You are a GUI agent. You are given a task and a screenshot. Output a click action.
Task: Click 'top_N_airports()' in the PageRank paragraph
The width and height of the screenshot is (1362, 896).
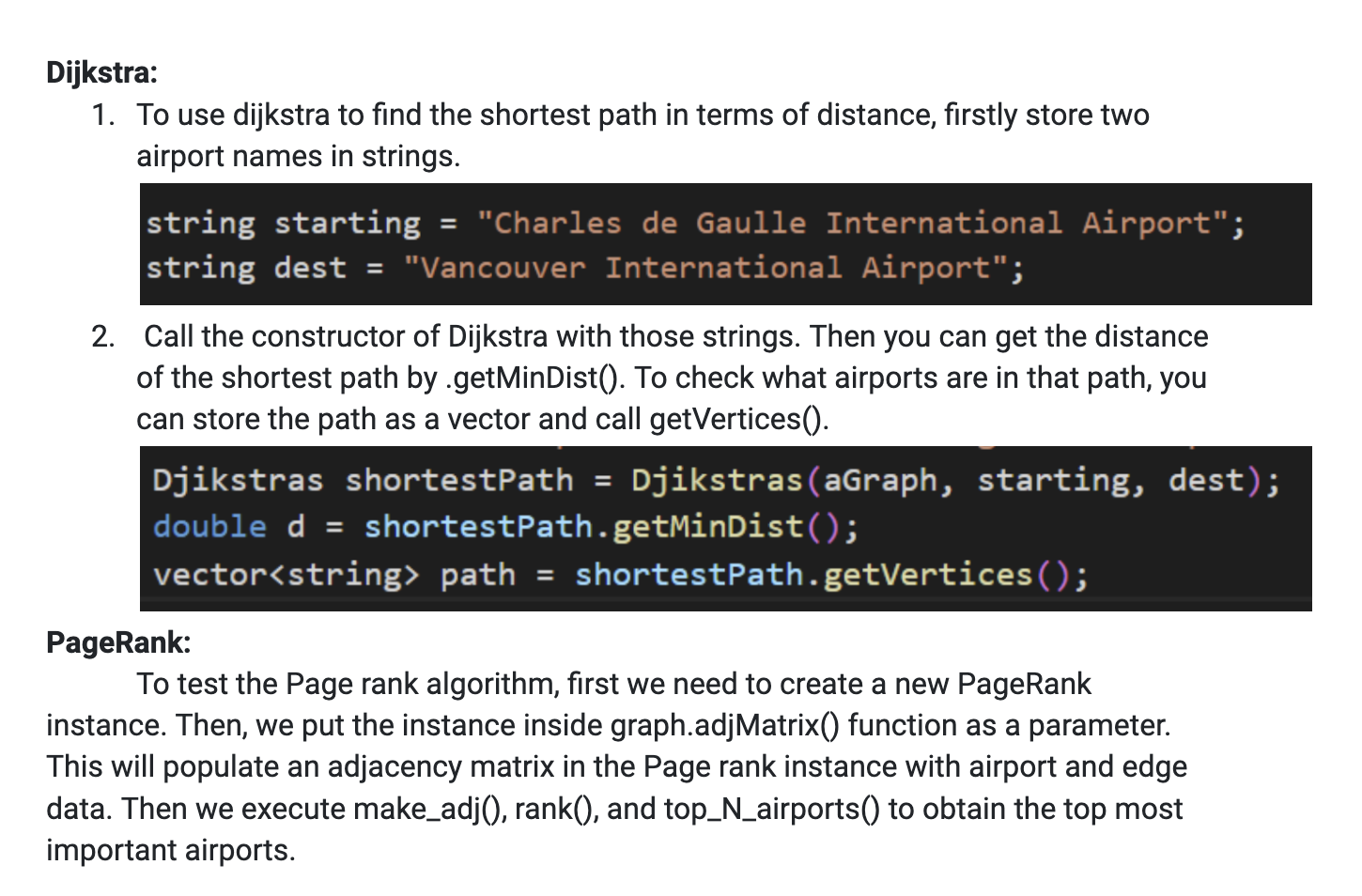coord(772,808)
